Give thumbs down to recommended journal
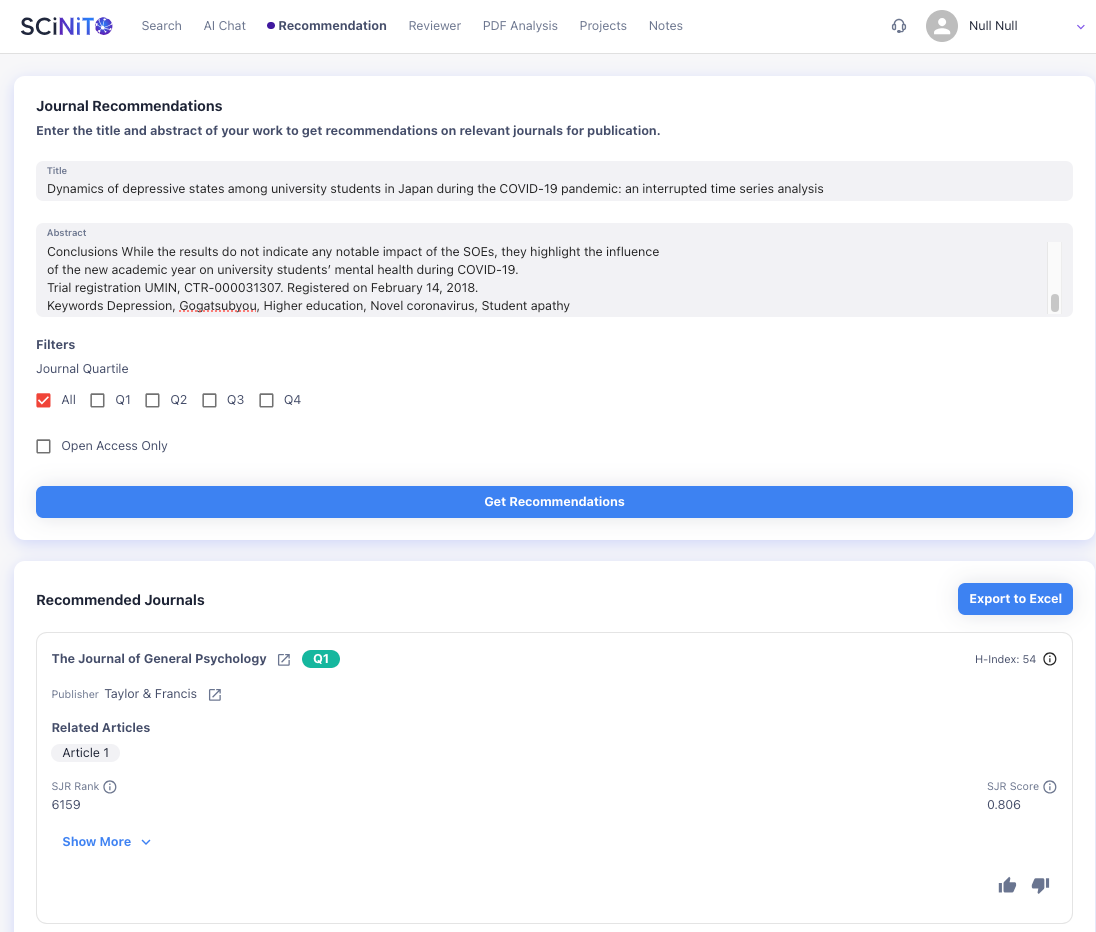The image size is (1096, 932). click(1040, 885)
